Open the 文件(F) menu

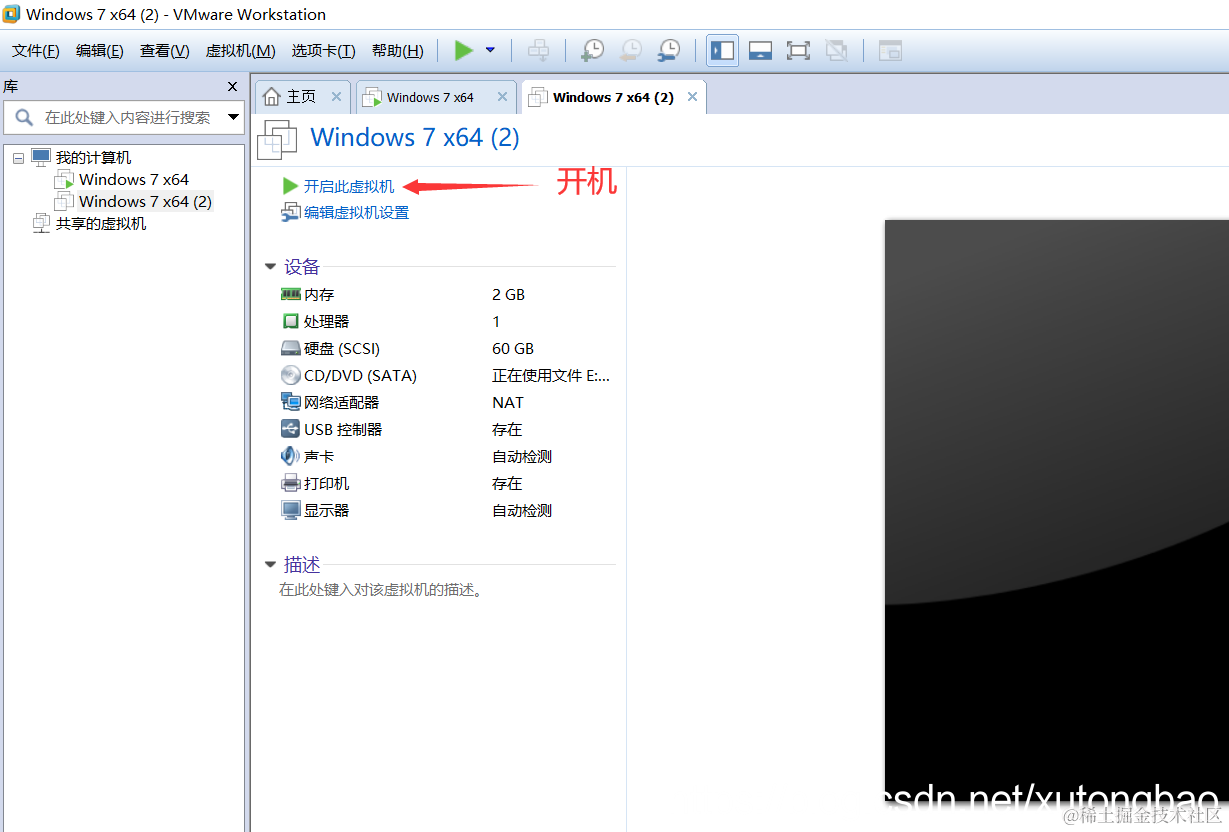tap(36, 51)
